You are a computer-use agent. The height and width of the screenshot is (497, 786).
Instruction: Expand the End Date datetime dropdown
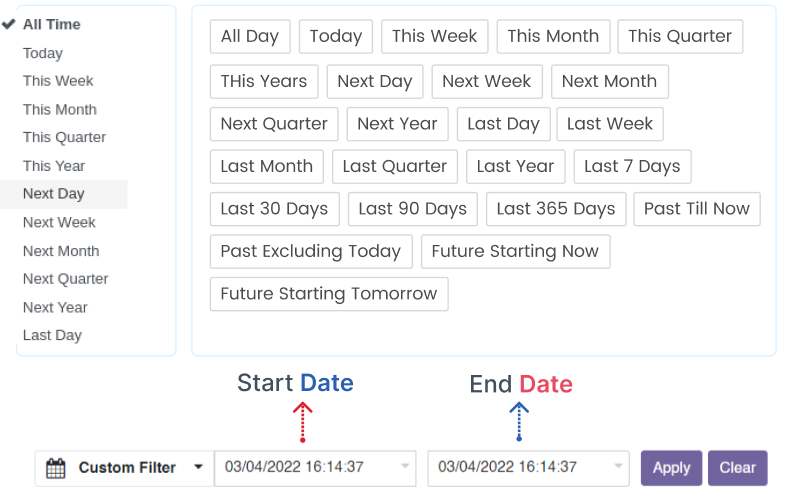pyautogui.click(x=619, y=467)
